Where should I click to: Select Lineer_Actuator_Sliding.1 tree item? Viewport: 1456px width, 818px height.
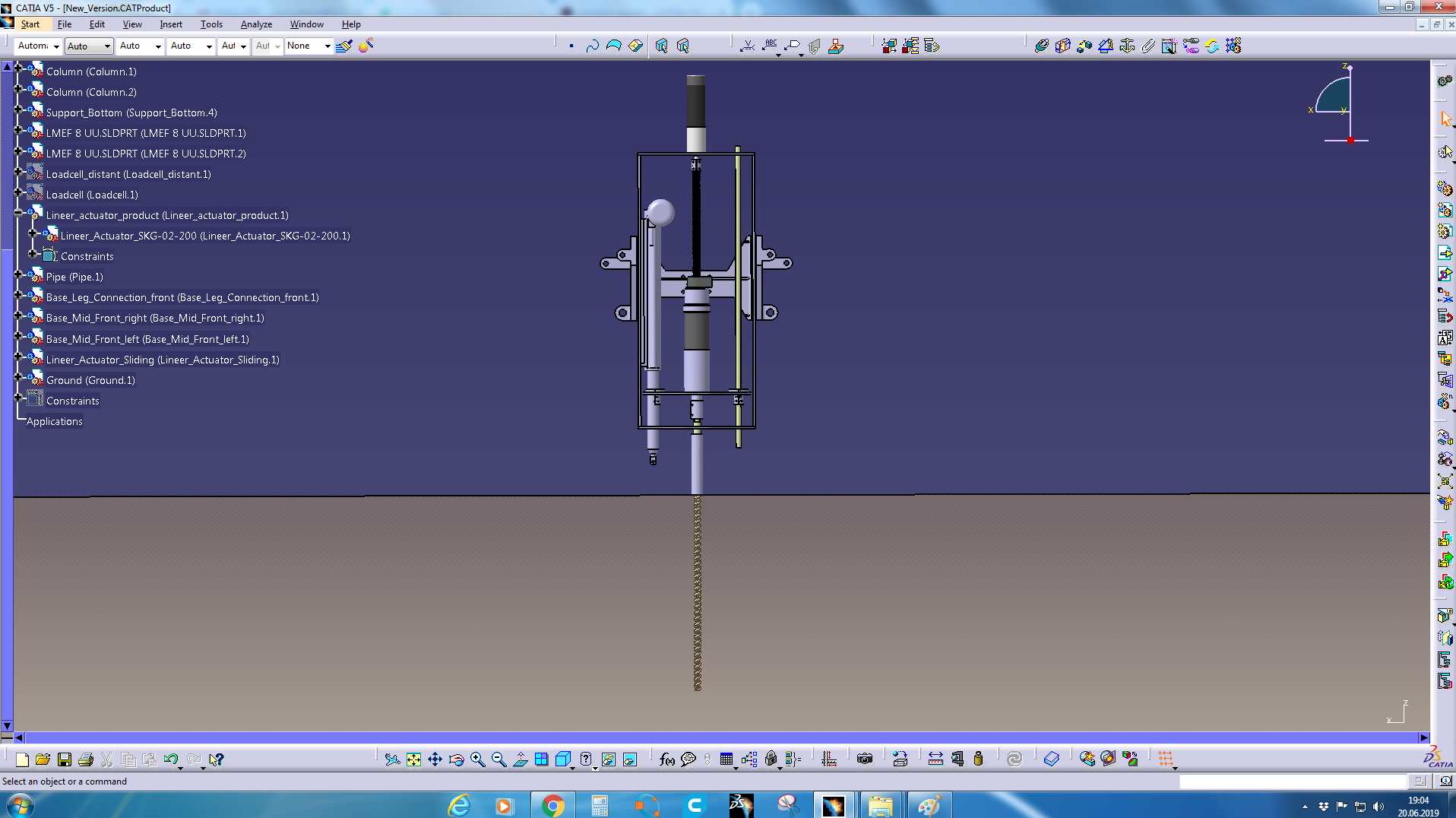pyautogui.click(x=163, y=360)
